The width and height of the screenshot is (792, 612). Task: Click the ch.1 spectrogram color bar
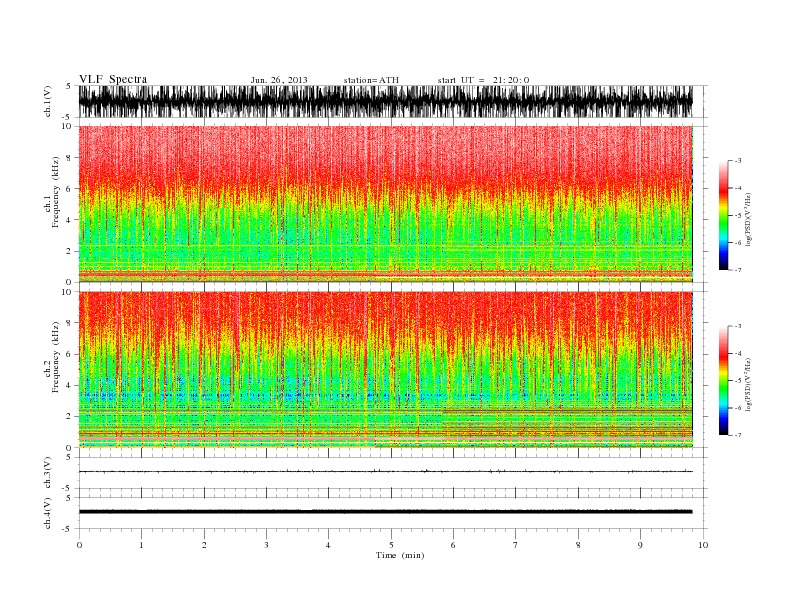(723, 215)
